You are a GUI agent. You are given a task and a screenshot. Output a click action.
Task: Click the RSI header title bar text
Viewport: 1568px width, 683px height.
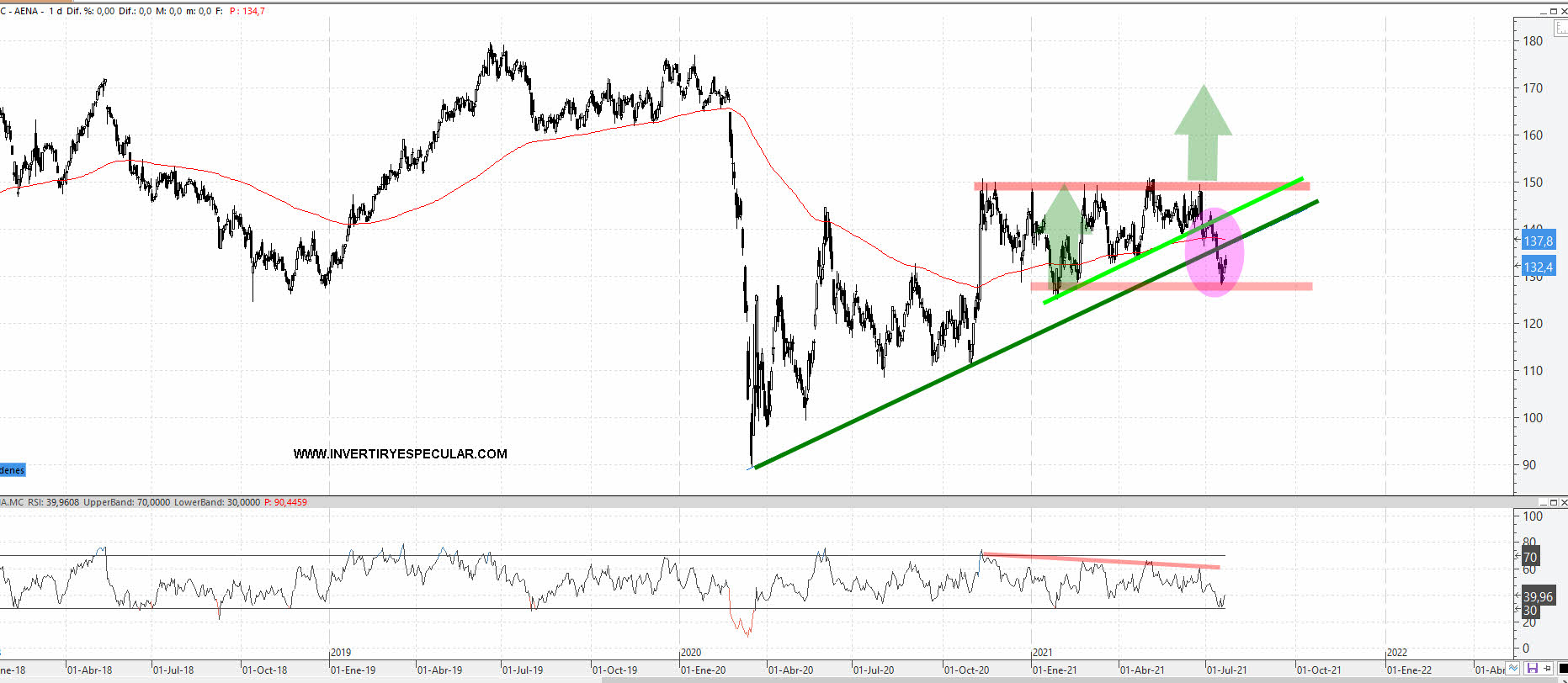coord(153,503)
